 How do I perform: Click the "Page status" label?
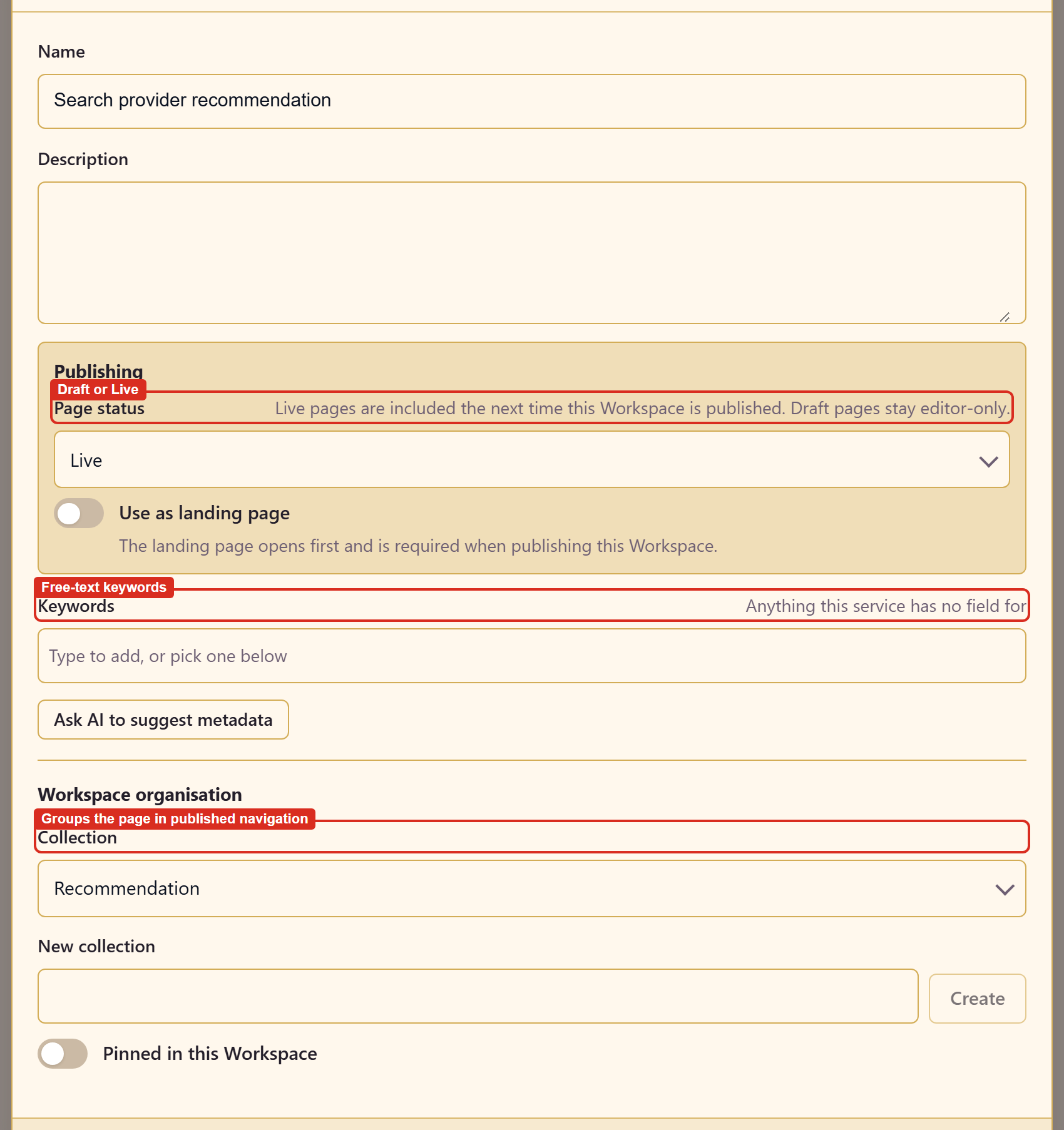click(100, 409)
